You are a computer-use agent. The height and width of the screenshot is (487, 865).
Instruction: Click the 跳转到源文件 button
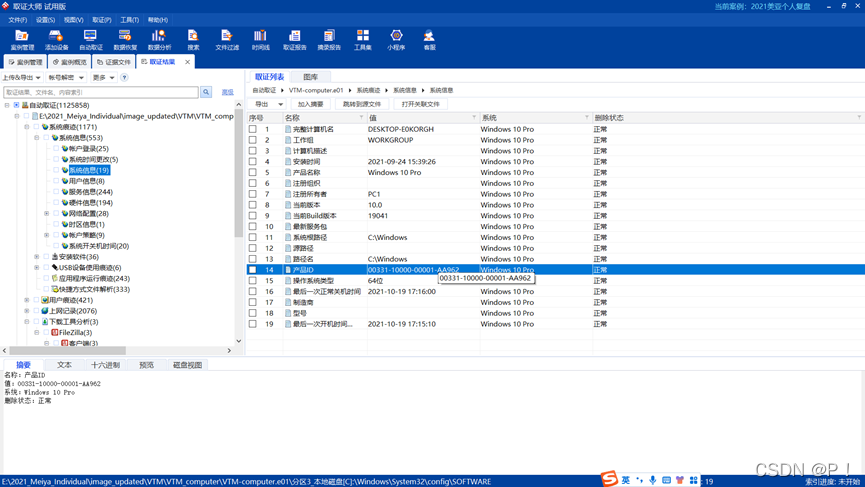362,104
